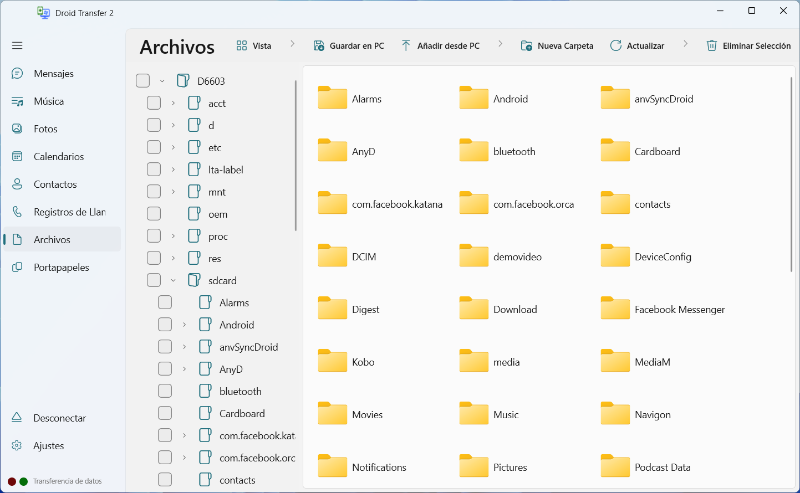Open the com.facebook.orca folder in grid

[516, 204]
